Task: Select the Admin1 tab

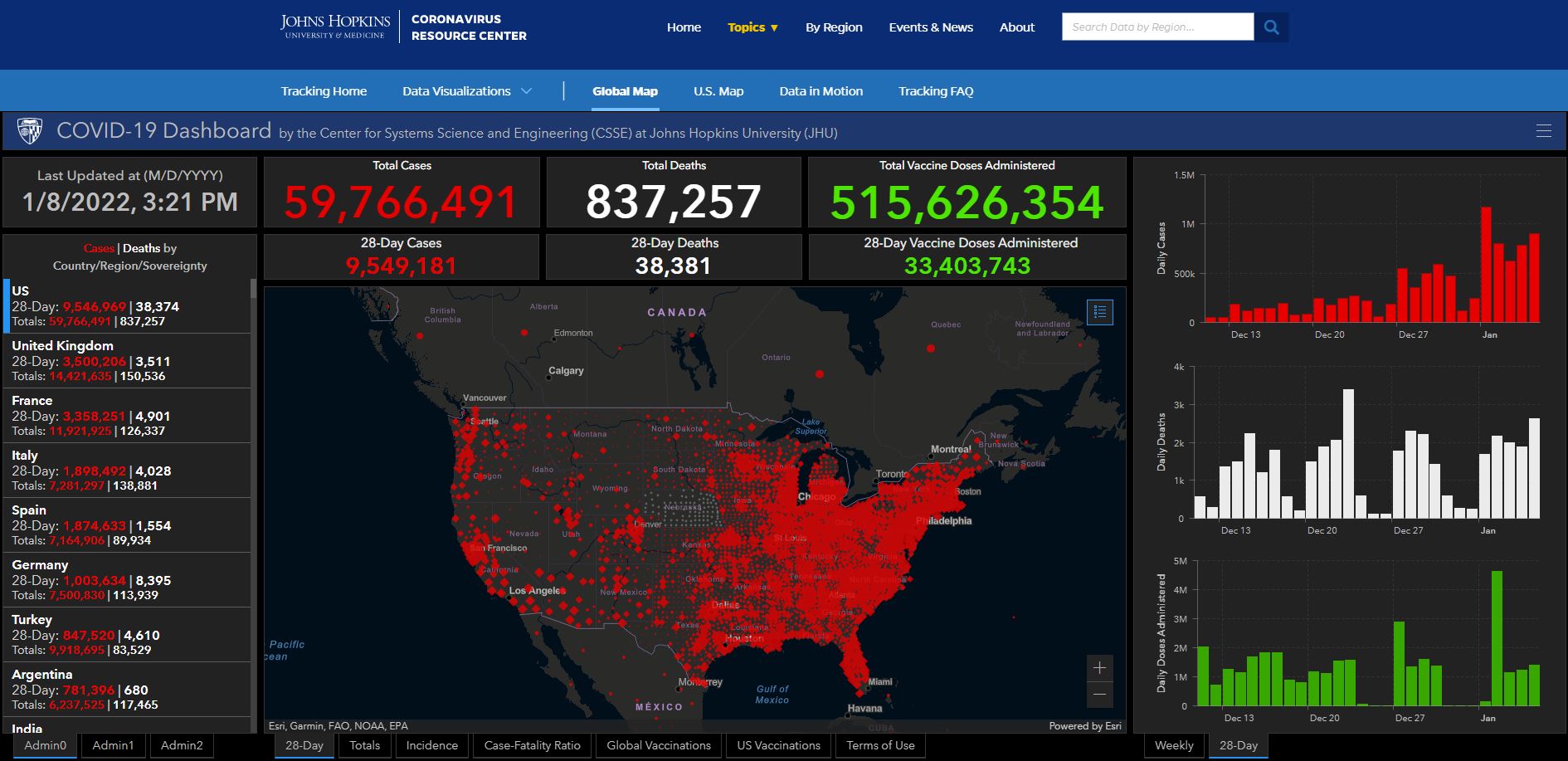Action: click(113, 745)
